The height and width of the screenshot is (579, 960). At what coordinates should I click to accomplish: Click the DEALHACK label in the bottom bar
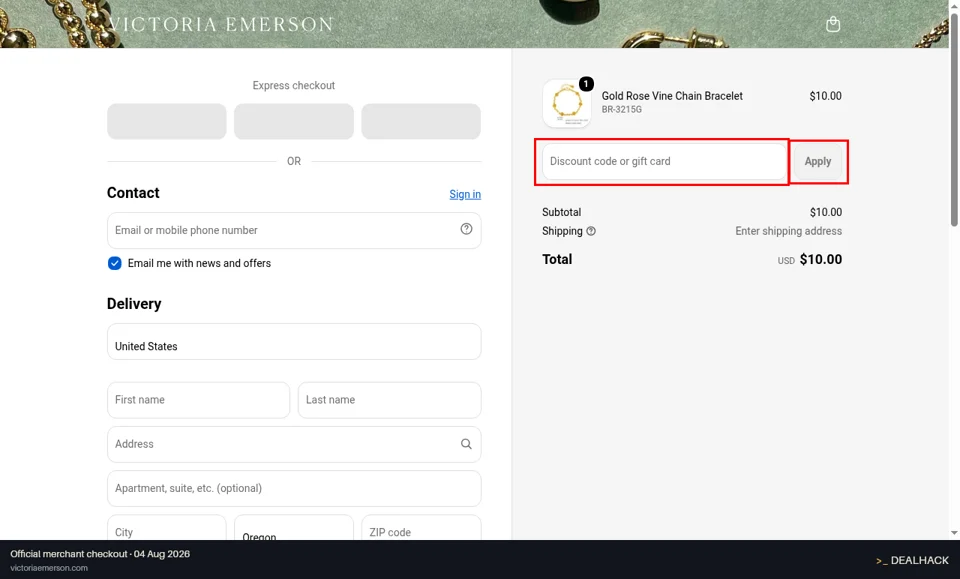919,561
